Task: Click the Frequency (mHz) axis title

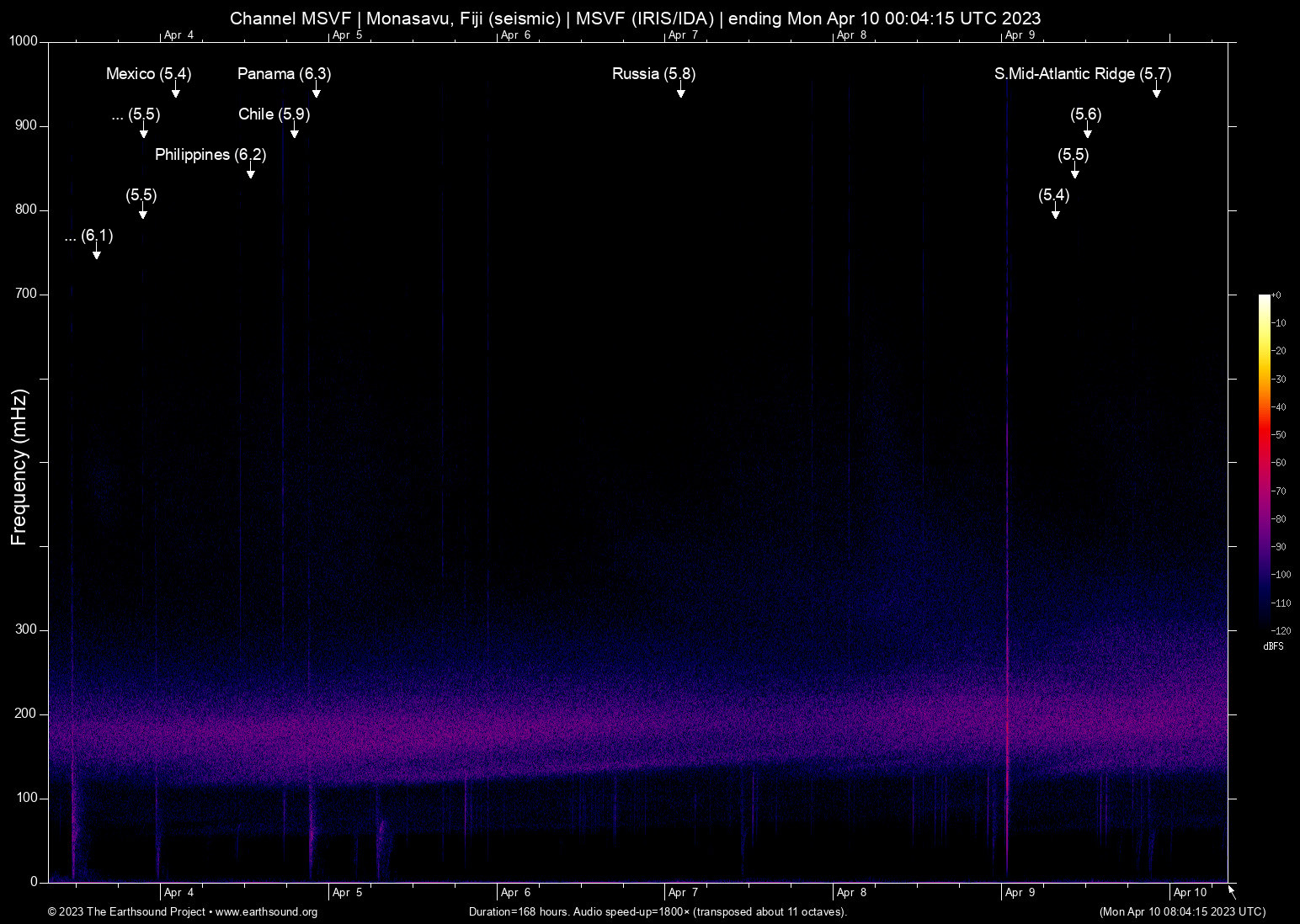Action: (x=19, y=467)
